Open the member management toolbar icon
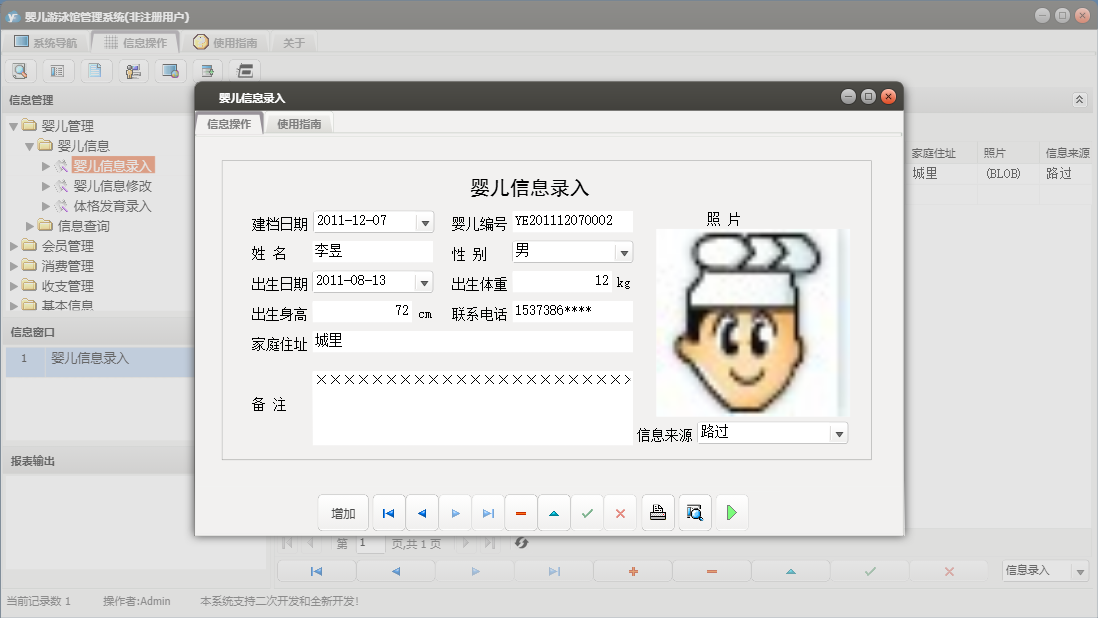The height and width of the screenshot is (618, 1098). (133, 70)
